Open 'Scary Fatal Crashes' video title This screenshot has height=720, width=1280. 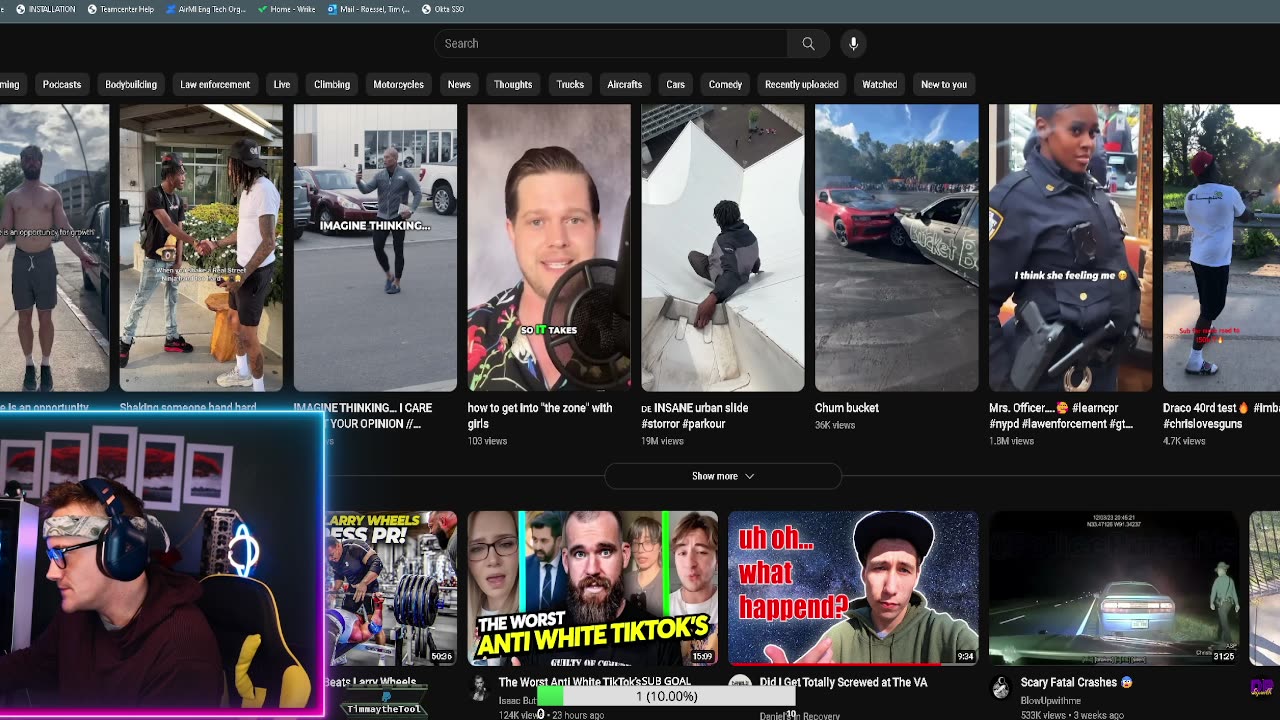point(1076,682)
